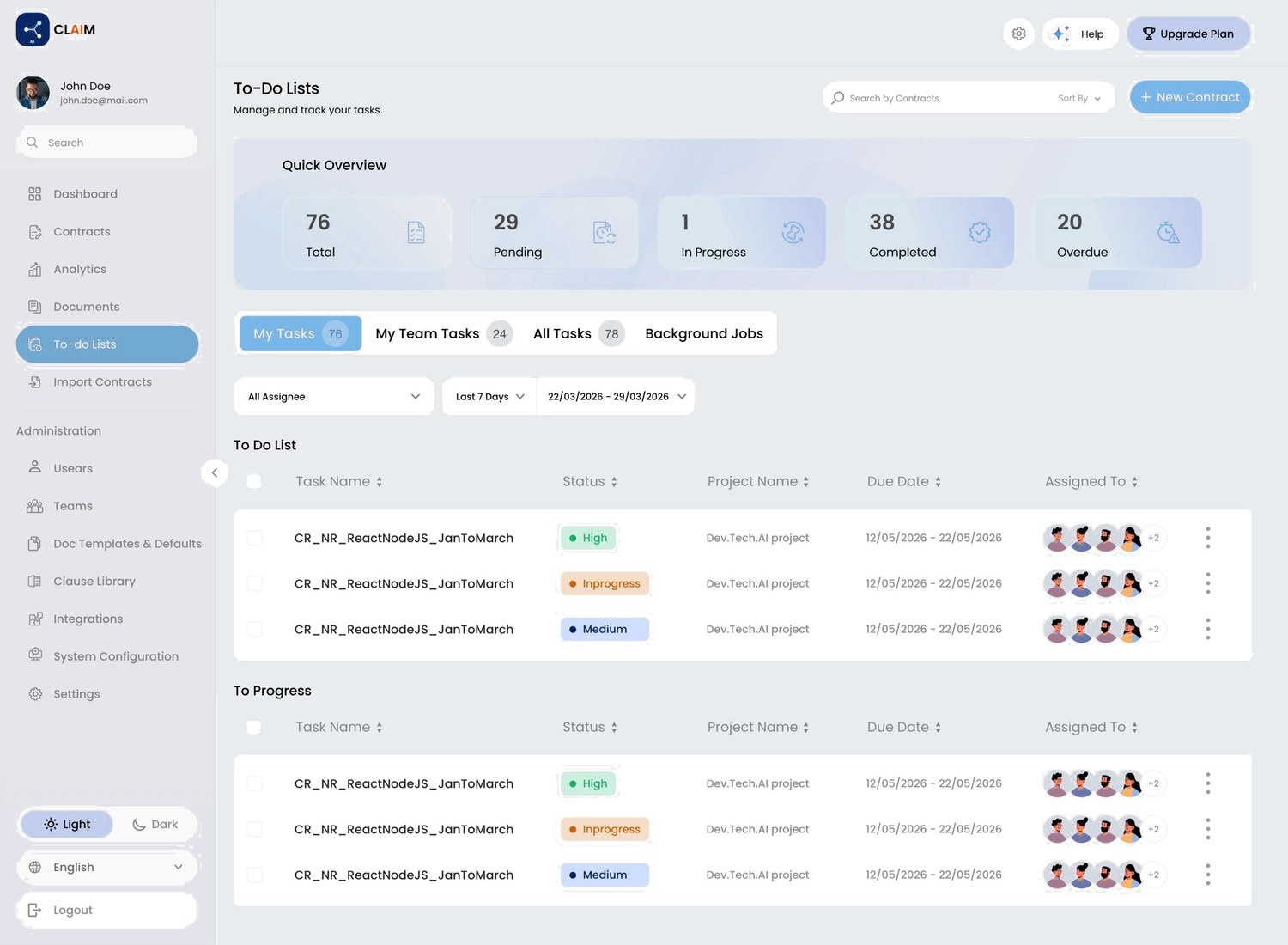Open the Last 7 Days dropdown
1288x945 pixels.
pyautogui.click(x=489, y=397)
